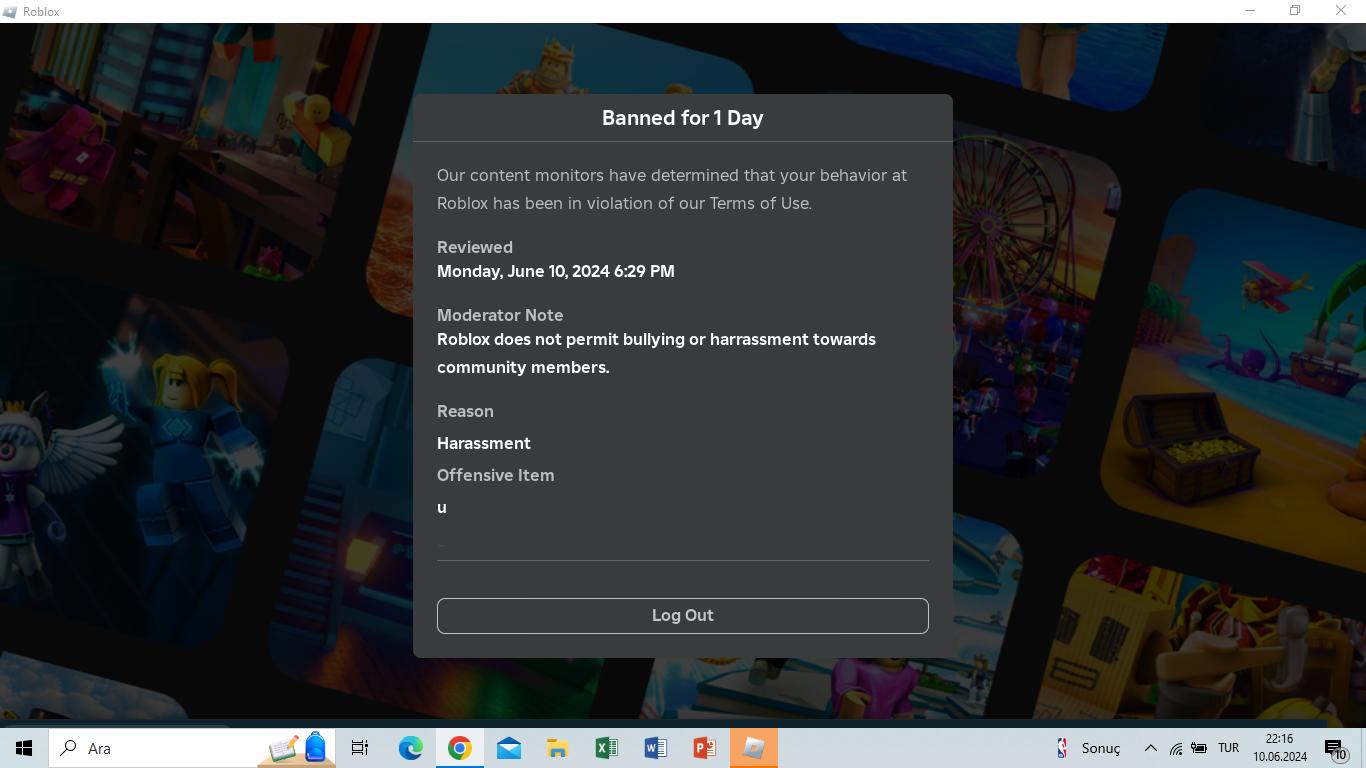Screen dimensions: 1366x768
Task: Open the Windows Start menu
Action: pyautogui.click(x=24, y=748)
